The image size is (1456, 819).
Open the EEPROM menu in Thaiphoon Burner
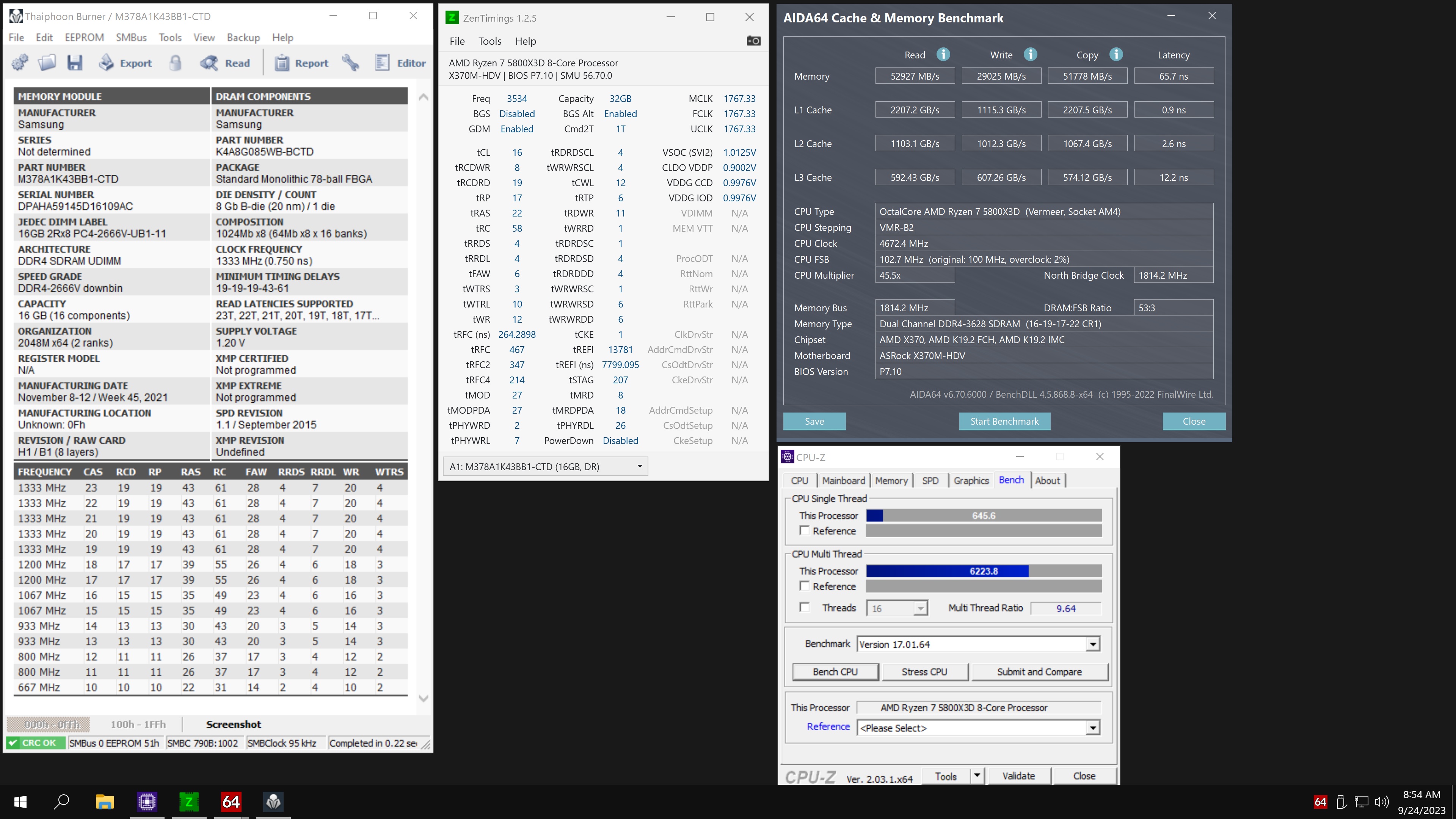click(84, 37)
